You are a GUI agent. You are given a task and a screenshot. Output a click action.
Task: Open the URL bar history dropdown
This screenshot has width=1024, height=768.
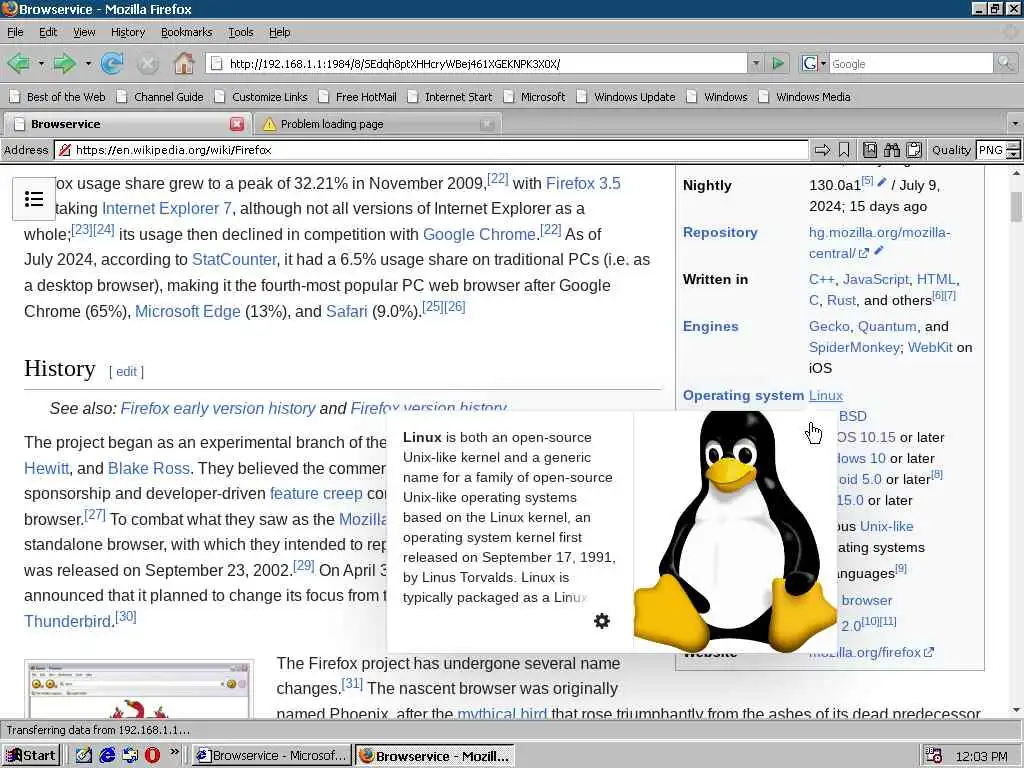click(756, 63)
